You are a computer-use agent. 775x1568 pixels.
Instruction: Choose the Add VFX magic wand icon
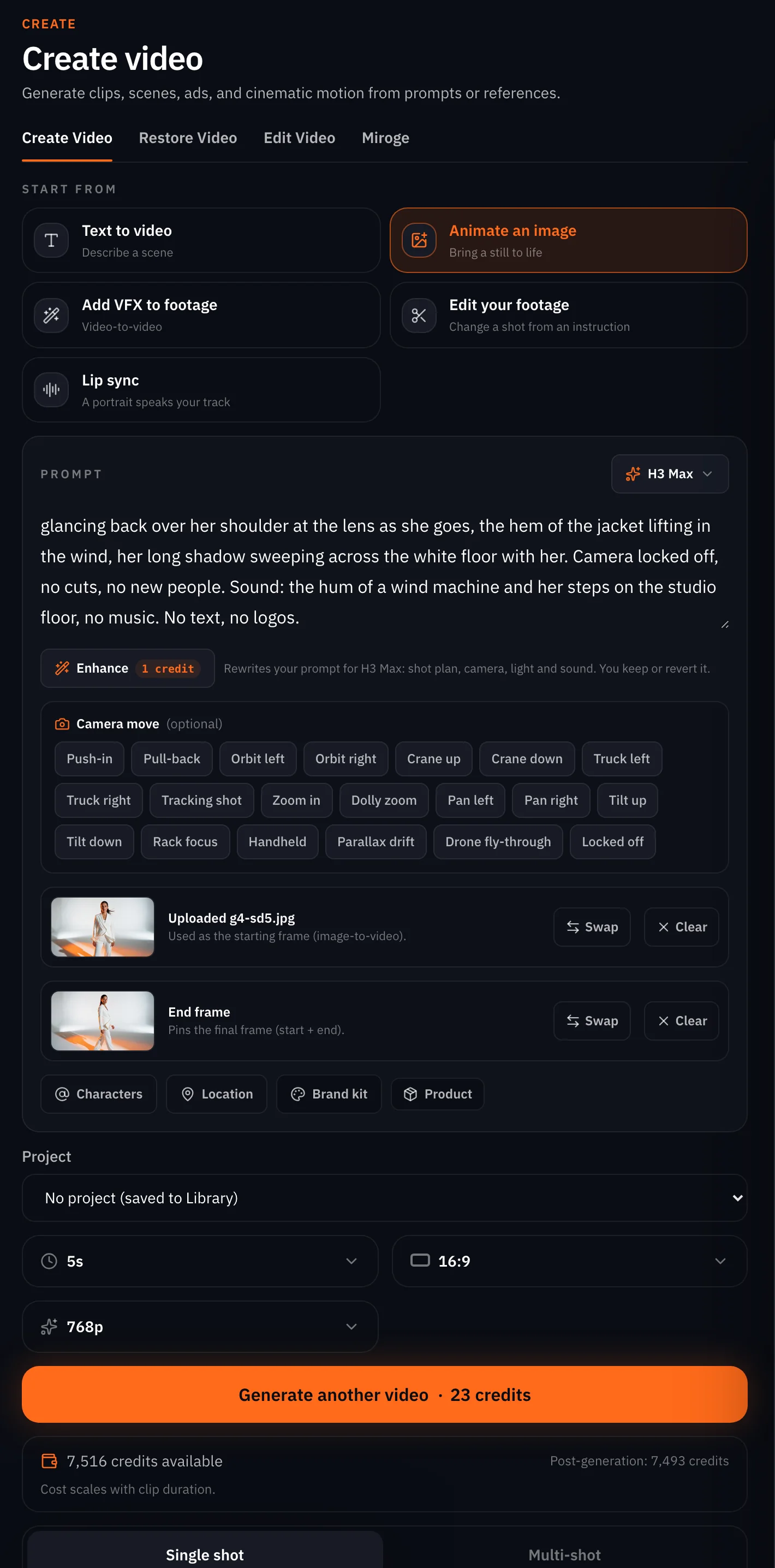coord(51,316)
